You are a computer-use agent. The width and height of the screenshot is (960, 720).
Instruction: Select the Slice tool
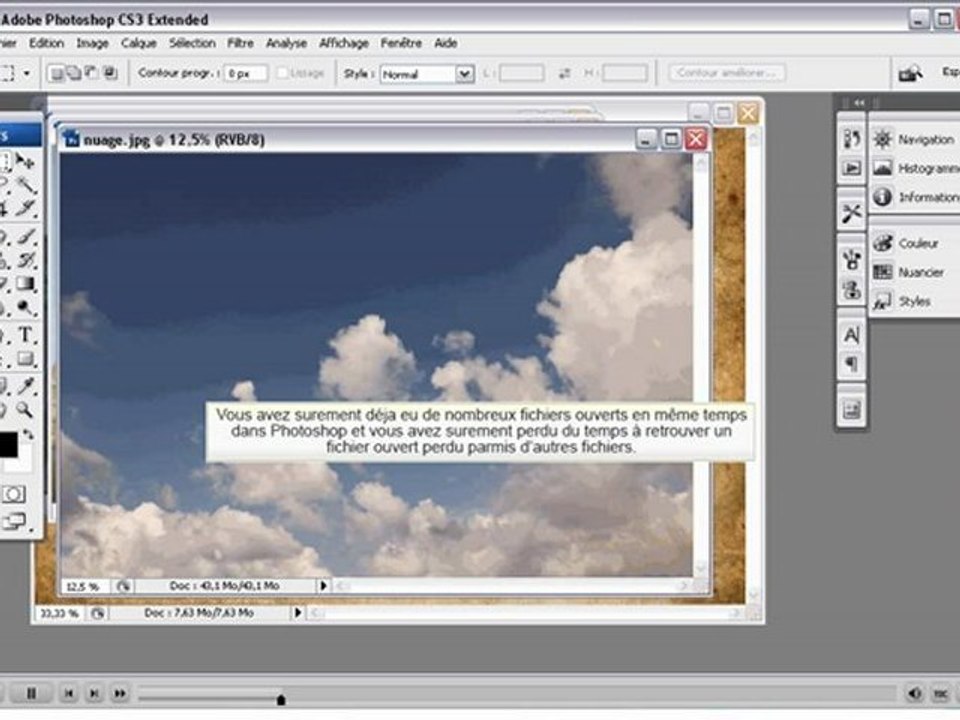click(25, 209)
